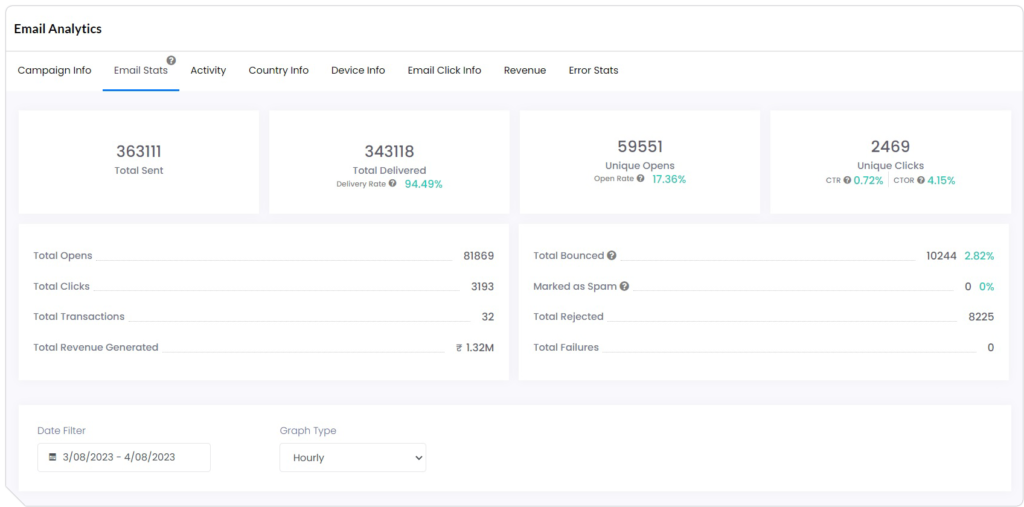Click the CTR help icon
1024x507 pixels.
click(x=847, y=181)
